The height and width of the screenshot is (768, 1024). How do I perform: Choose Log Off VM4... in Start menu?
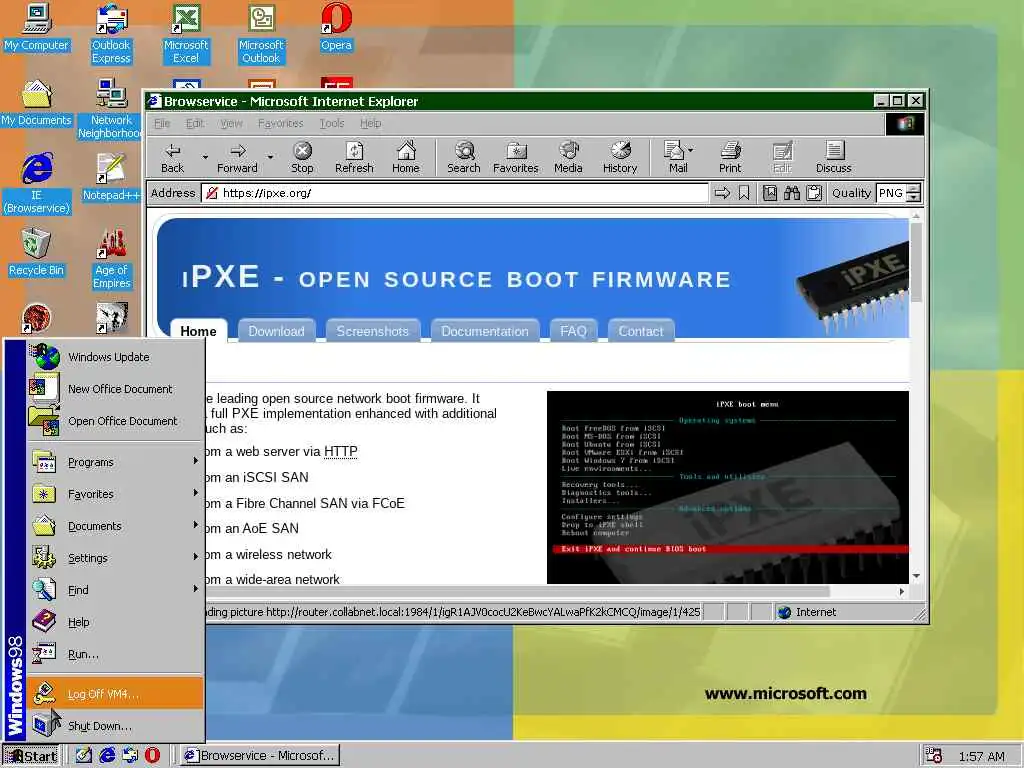tap(115, 694)
